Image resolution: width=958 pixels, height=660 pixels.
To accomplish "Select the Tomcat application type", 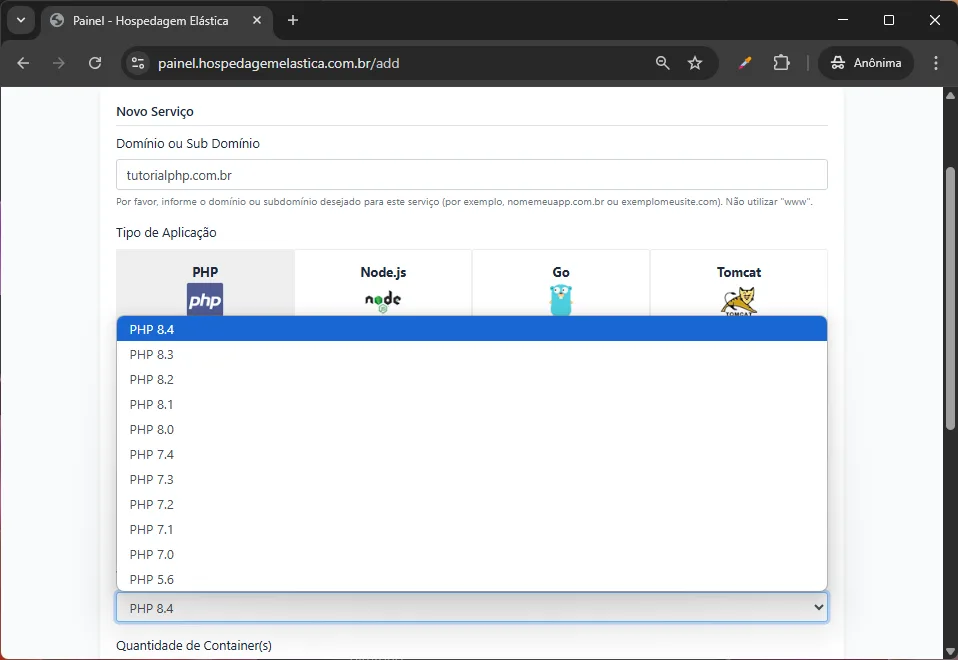I will pyautogui.click(x=739, y=283).
